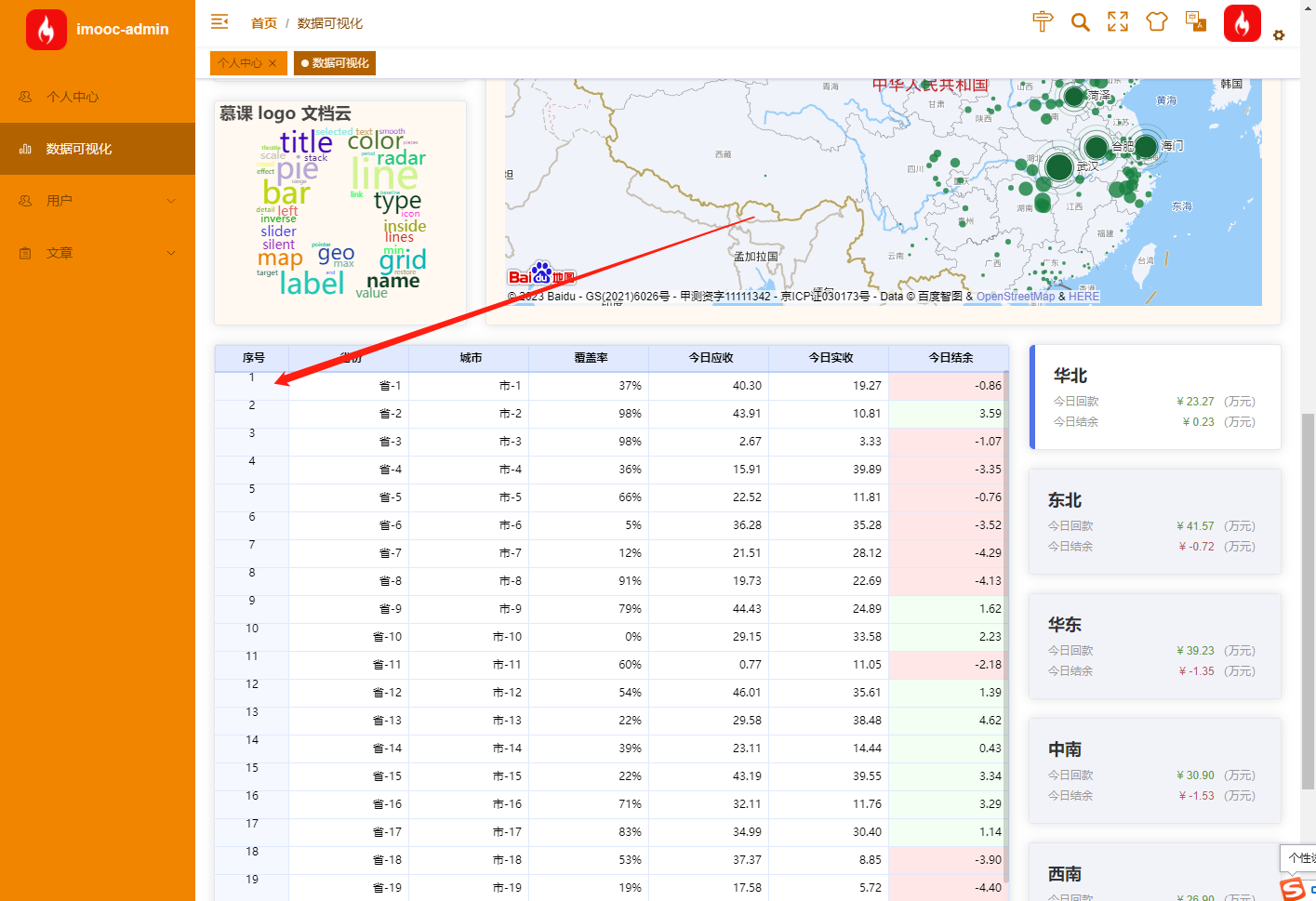
Task: Click the Sogou input S icon
Action: pyautogui.click(x=1293, y=889)
